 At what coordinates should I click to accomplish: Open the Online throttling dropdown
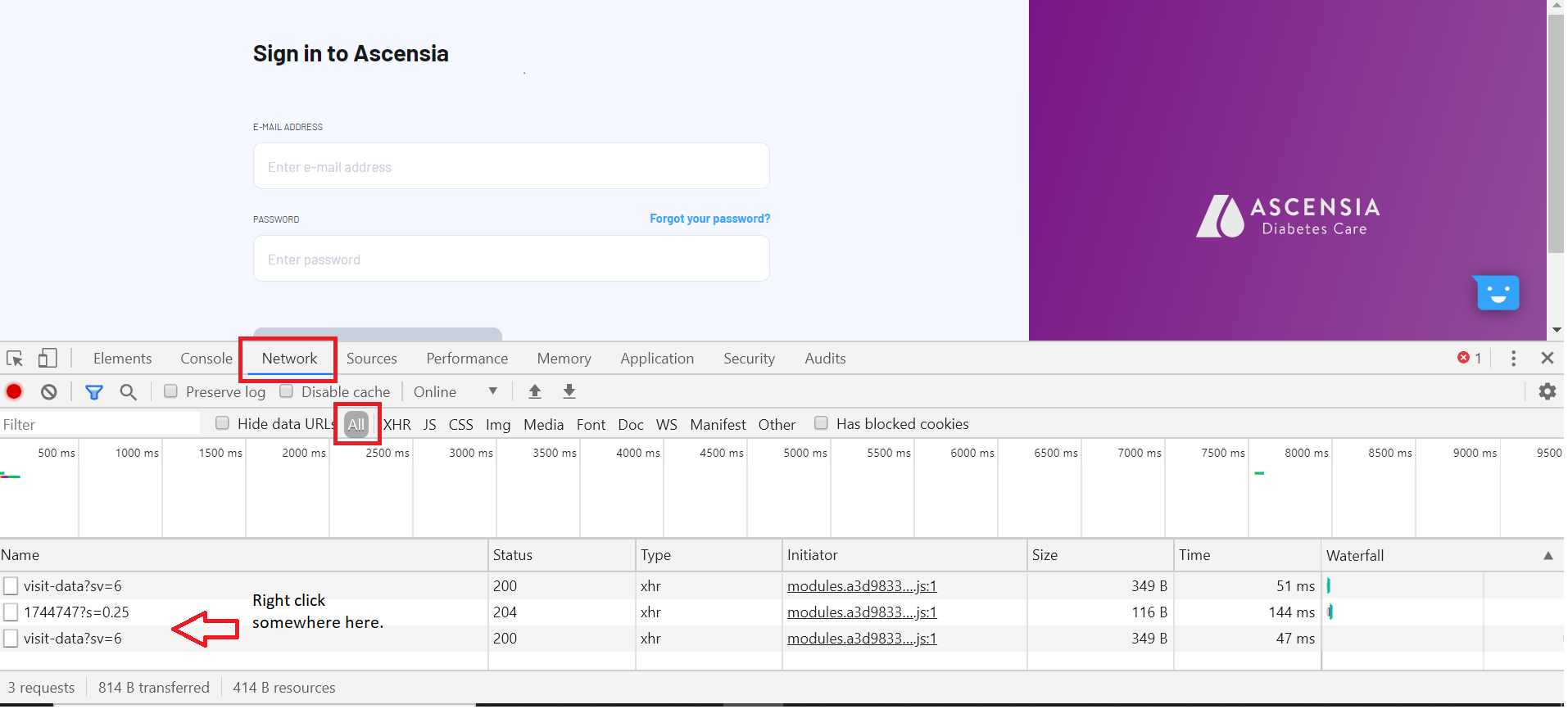[x=455, y=392]
